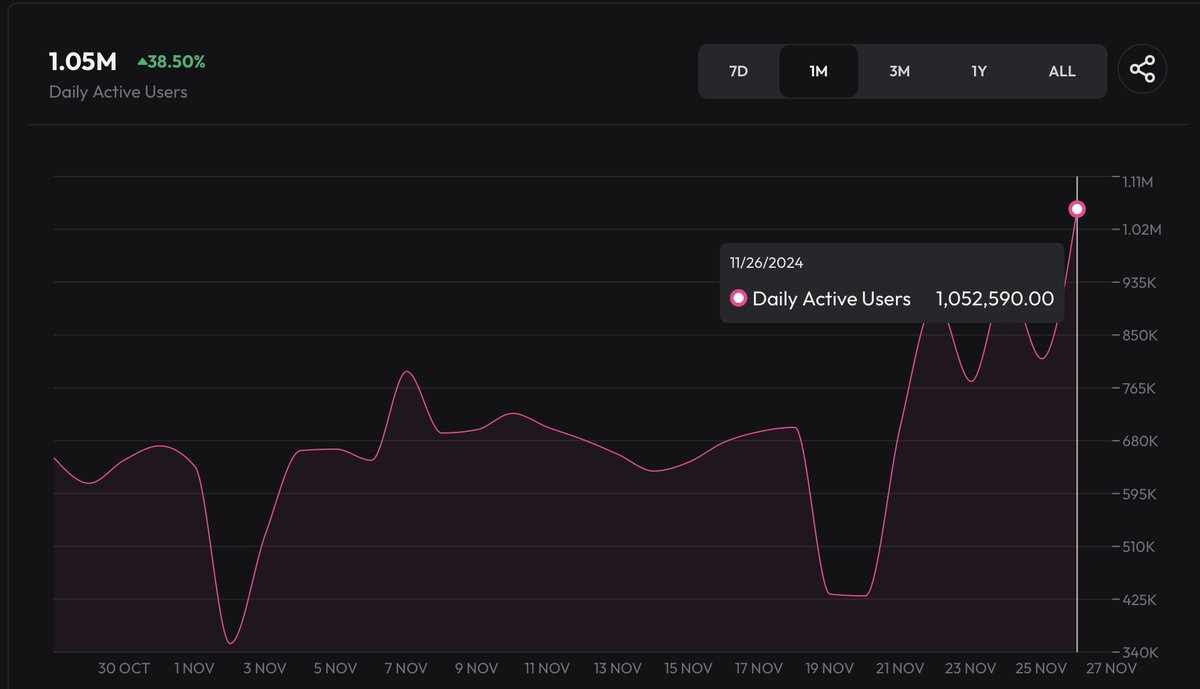This screenshot has width=1200, height=689.
Task: Click the Daily Active Users subtitle
Action: 118,92
